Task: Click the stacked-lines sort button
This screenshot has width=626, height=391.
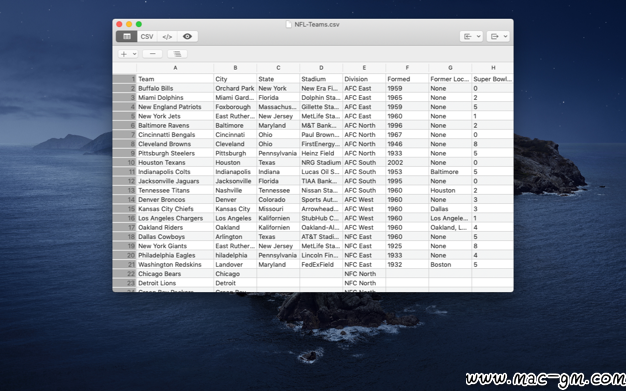Action: 177,54
